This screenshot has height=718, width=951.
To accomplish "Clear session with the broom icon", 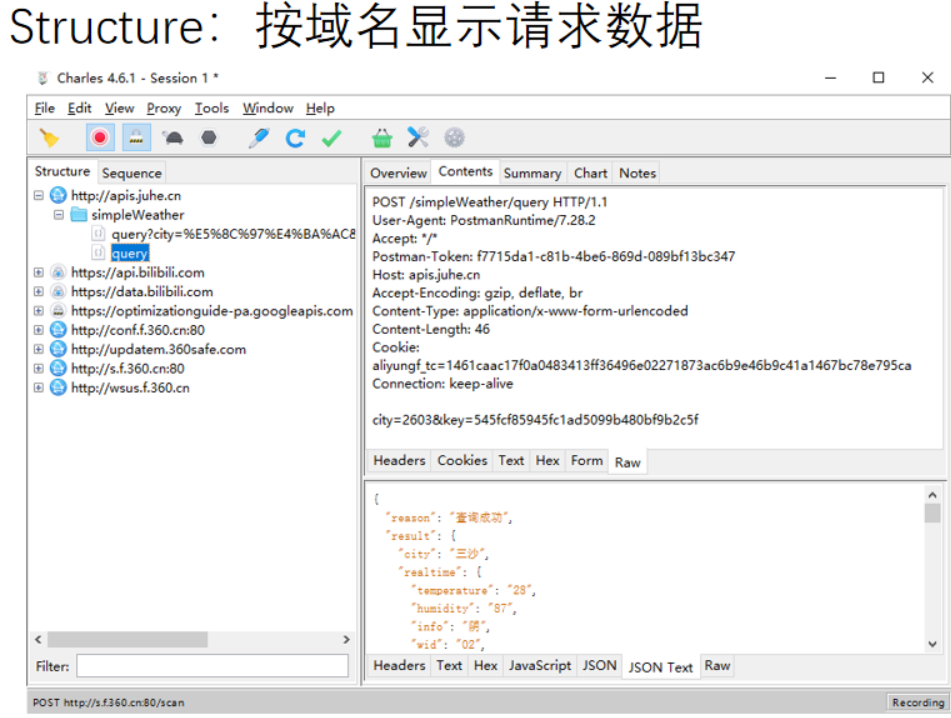I will click(49, 138).
